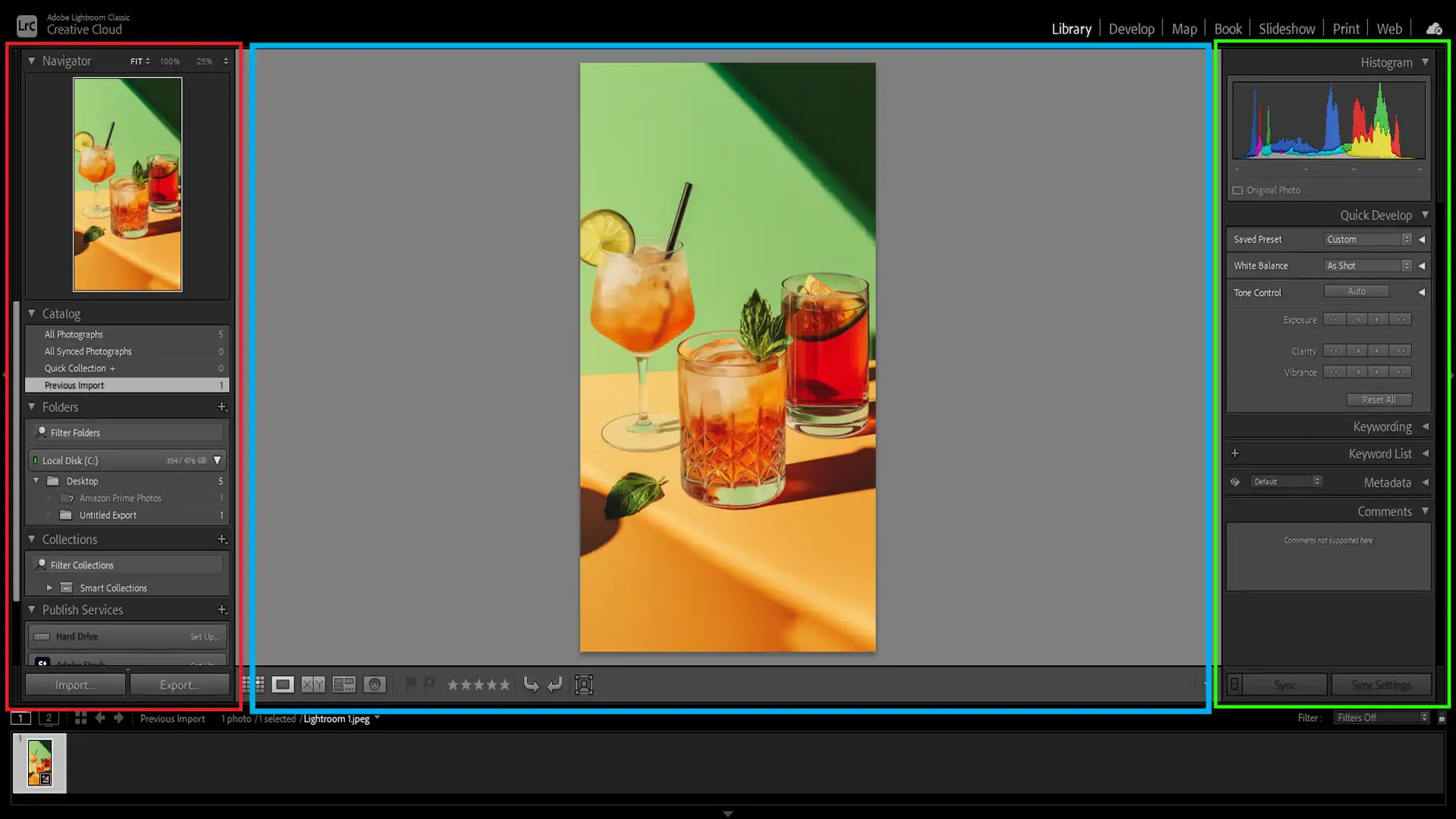The width and height of the screenshot is (1456, 819).
Task: Open Compare view (X|Y) icon
Action: 313,685
